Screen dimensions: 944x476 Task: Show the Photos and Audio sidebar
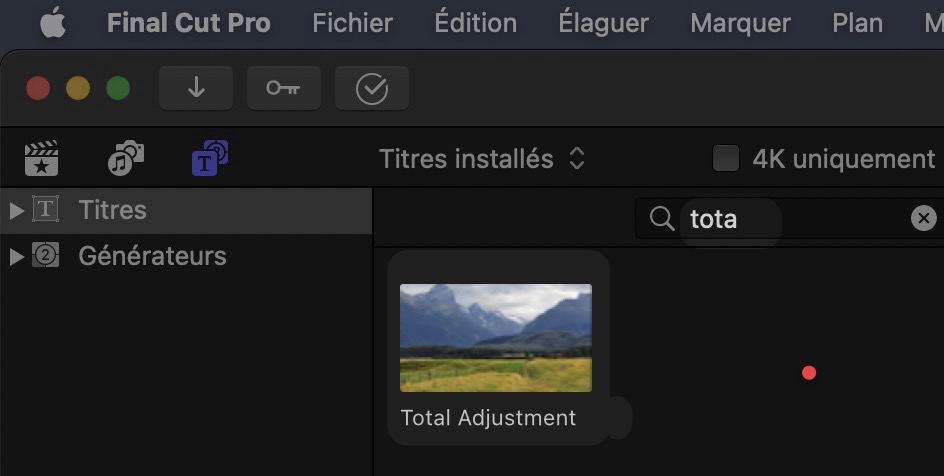click(x=126, y=158)
